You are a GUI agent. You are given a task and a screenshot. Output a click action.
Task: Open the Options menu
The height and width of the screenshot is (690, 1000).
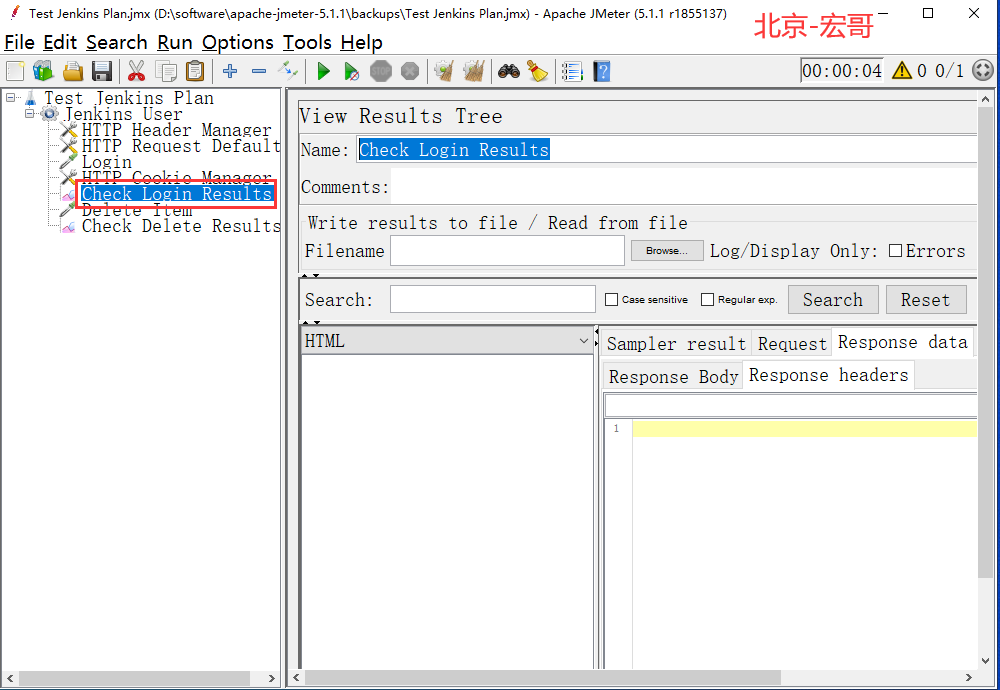(238, 43)
